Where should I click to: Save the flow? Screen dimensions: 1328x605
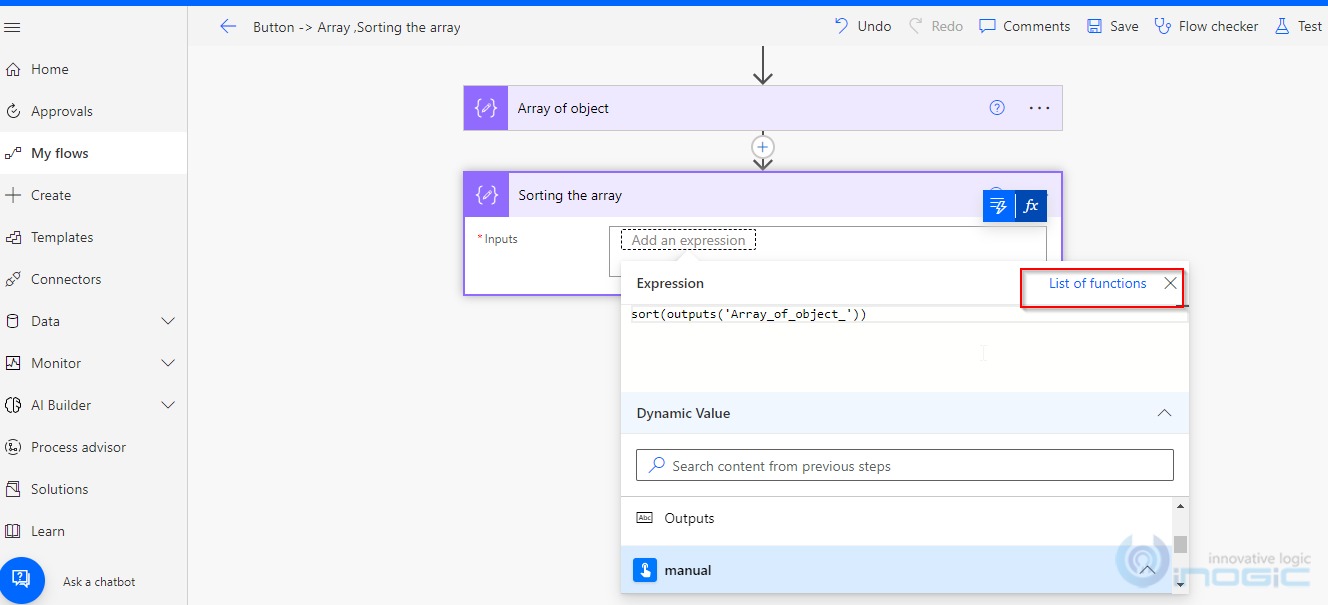tap(1111, 26)
